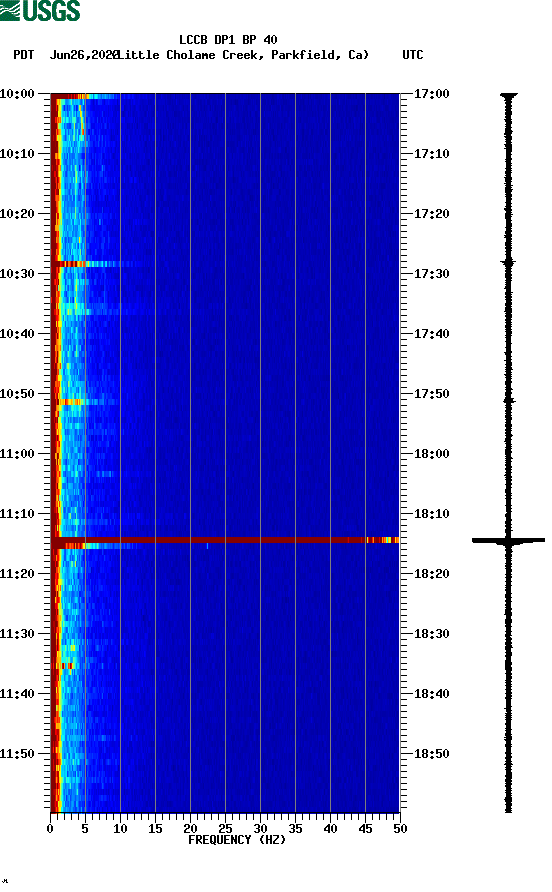Image resolution: width=552 pixels, height=892 pixels.
Task: Click the '10:30' PDT time label
Action: [x=17, y=274]
